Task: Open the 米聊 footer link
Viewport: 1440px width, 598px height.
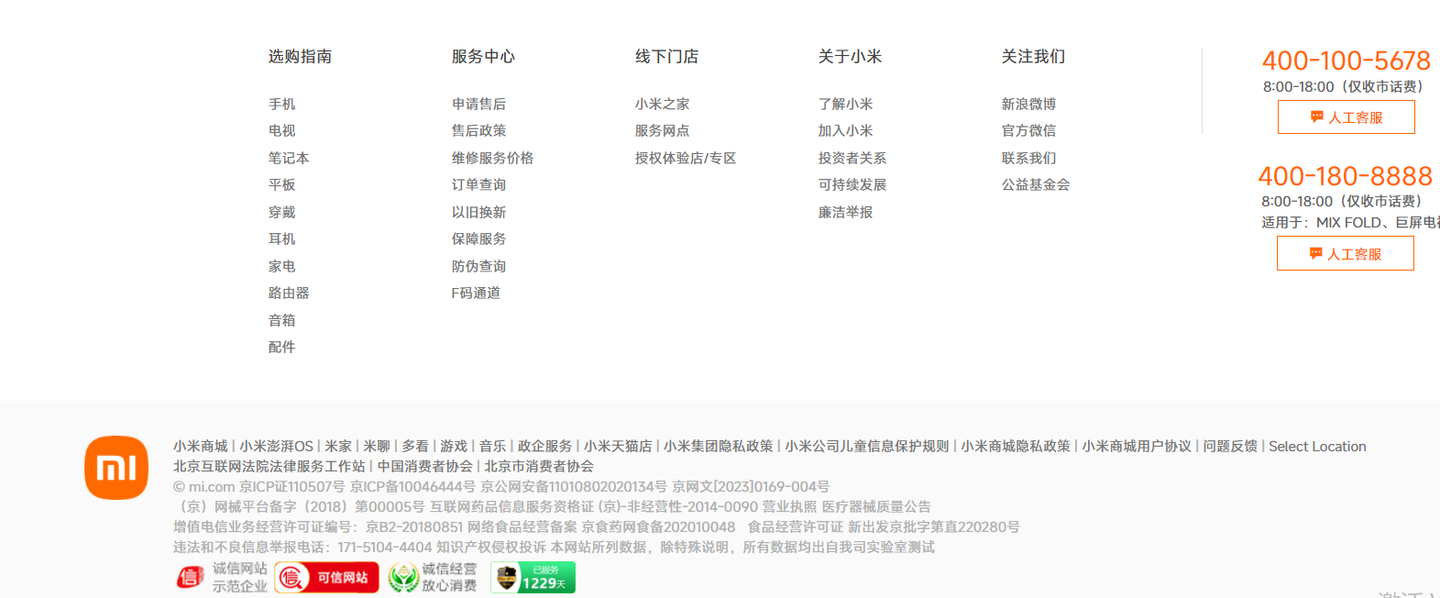Action: point(376,446)
